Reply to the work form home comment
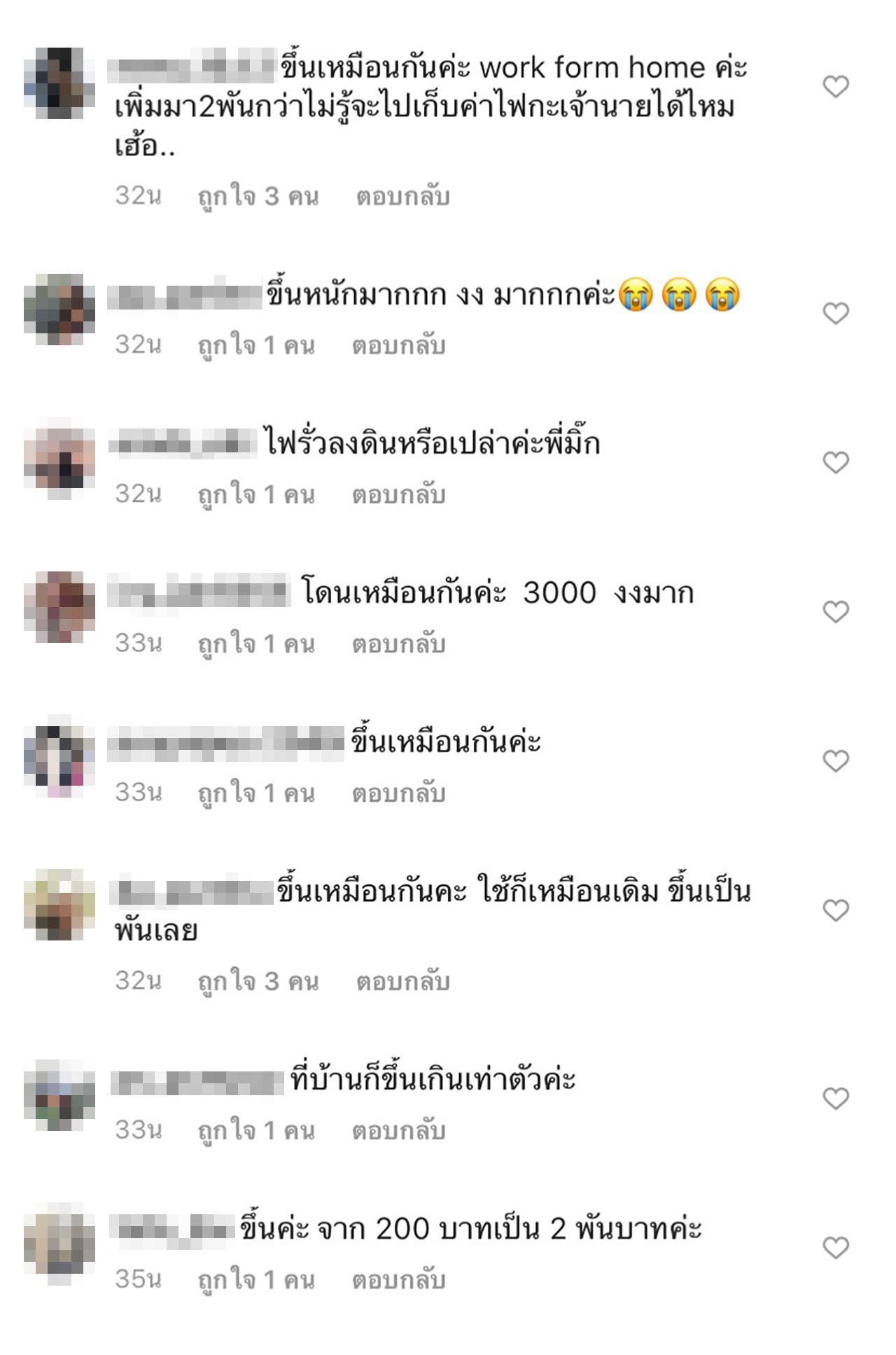The width and height of the screenshot is (896, 1355). [x=402, y=197]
